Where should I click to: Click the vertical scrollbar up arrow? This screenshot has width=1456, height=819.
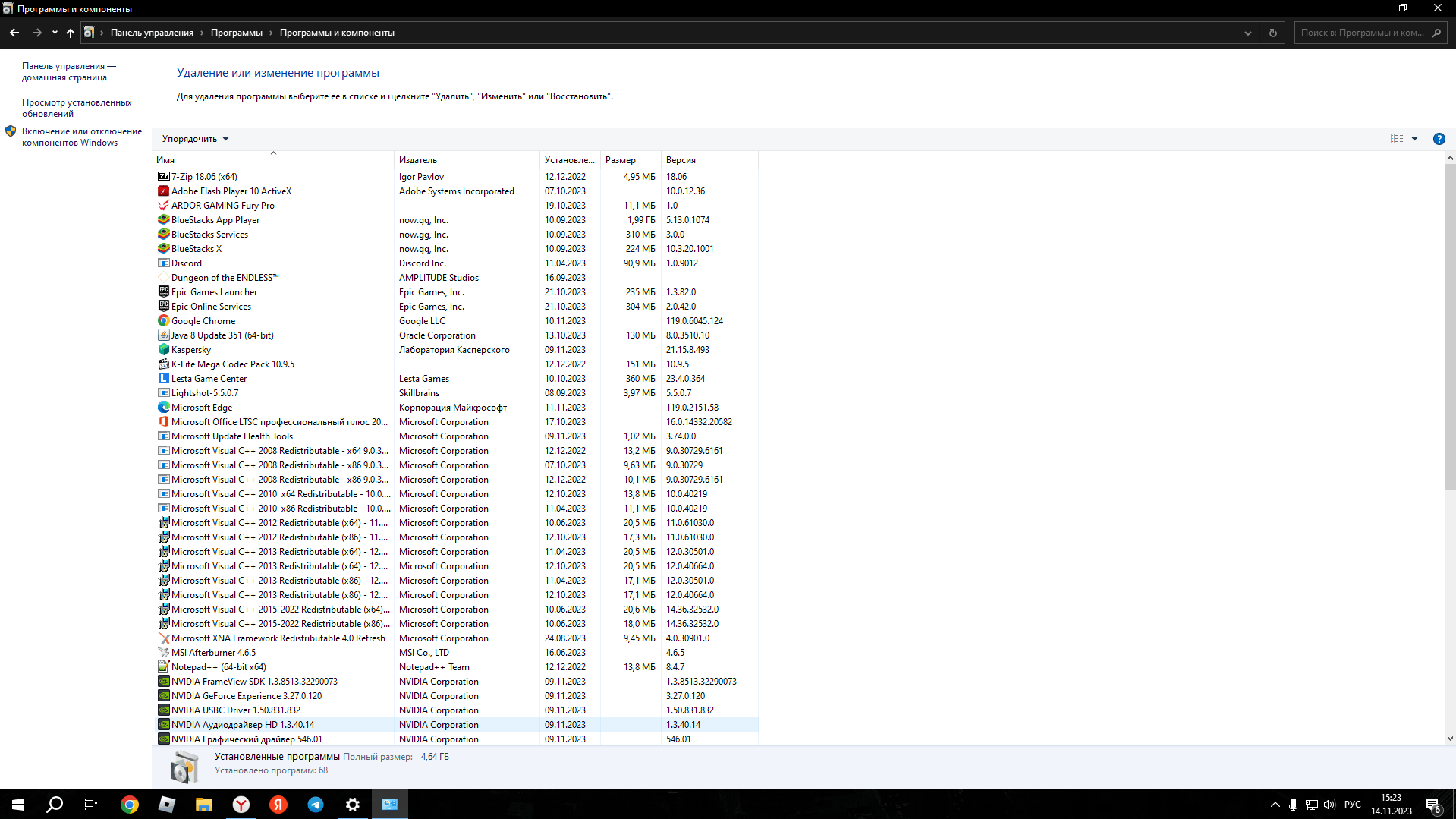point(1449,158)
